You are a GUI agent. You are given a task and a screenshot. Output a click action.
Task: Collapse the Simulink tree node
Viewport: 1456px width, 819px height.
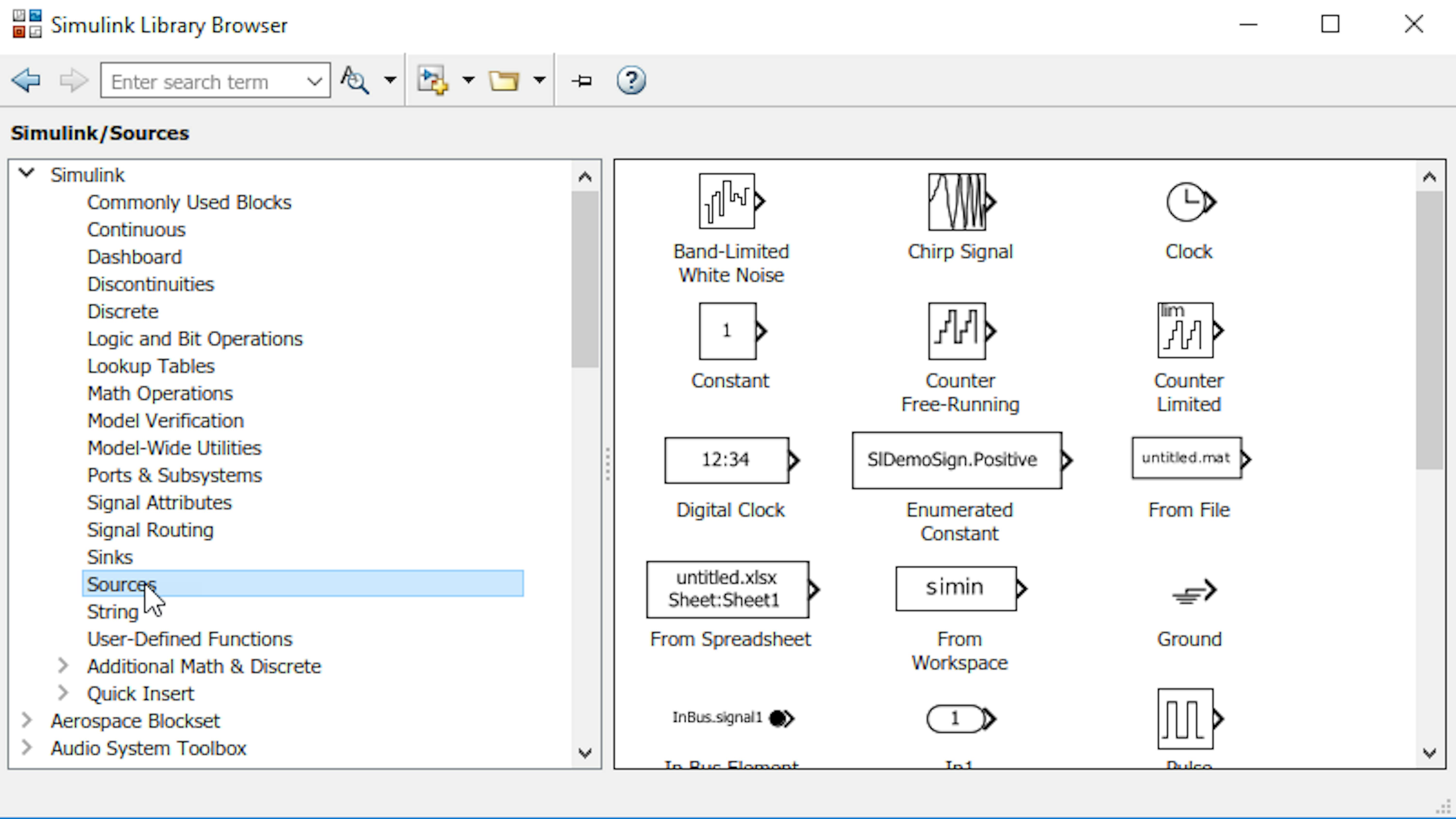[26, 173]
